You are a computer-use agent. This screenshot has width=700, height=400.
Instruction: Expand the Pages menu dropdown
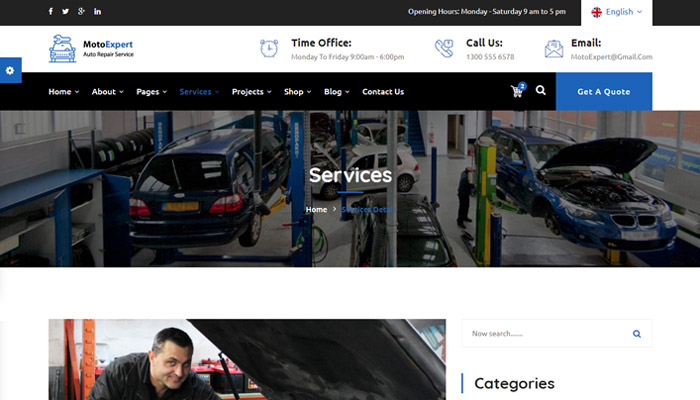(151, 92)
